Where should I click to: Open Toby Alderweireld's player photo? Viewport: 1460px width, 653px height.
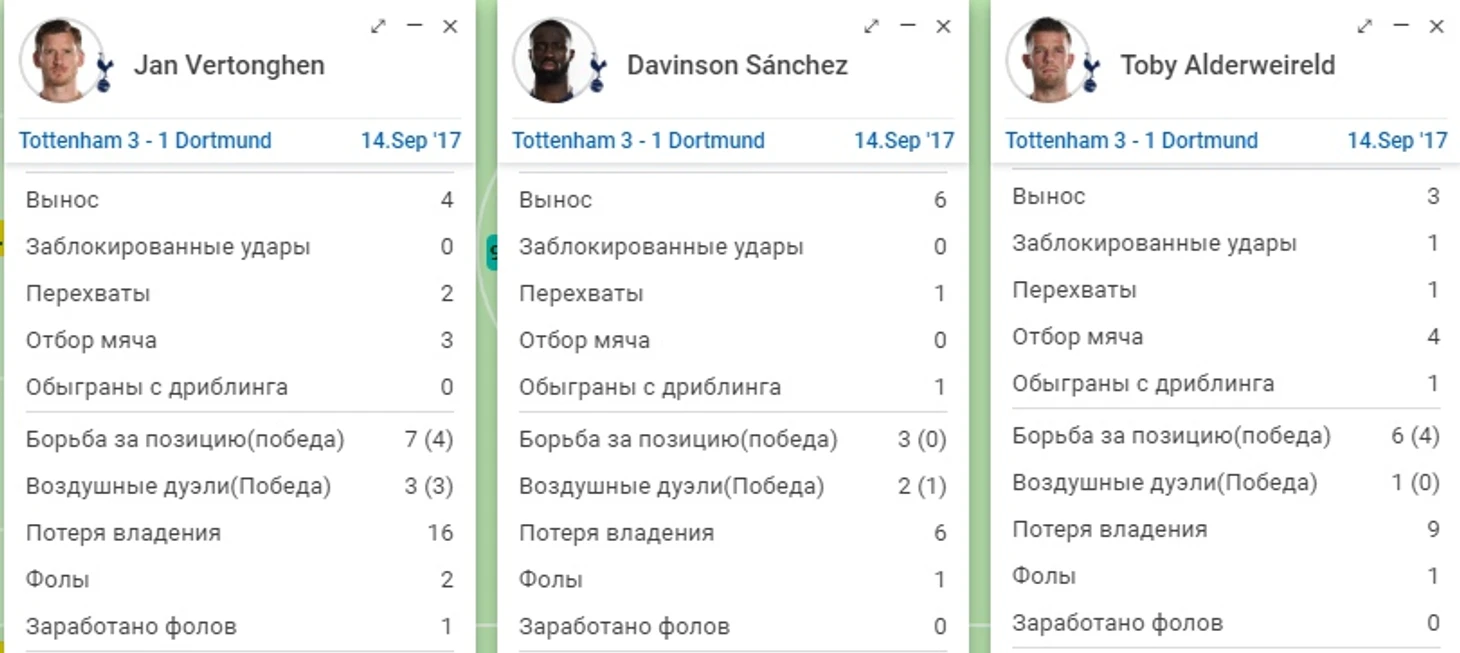point(1045,60)
